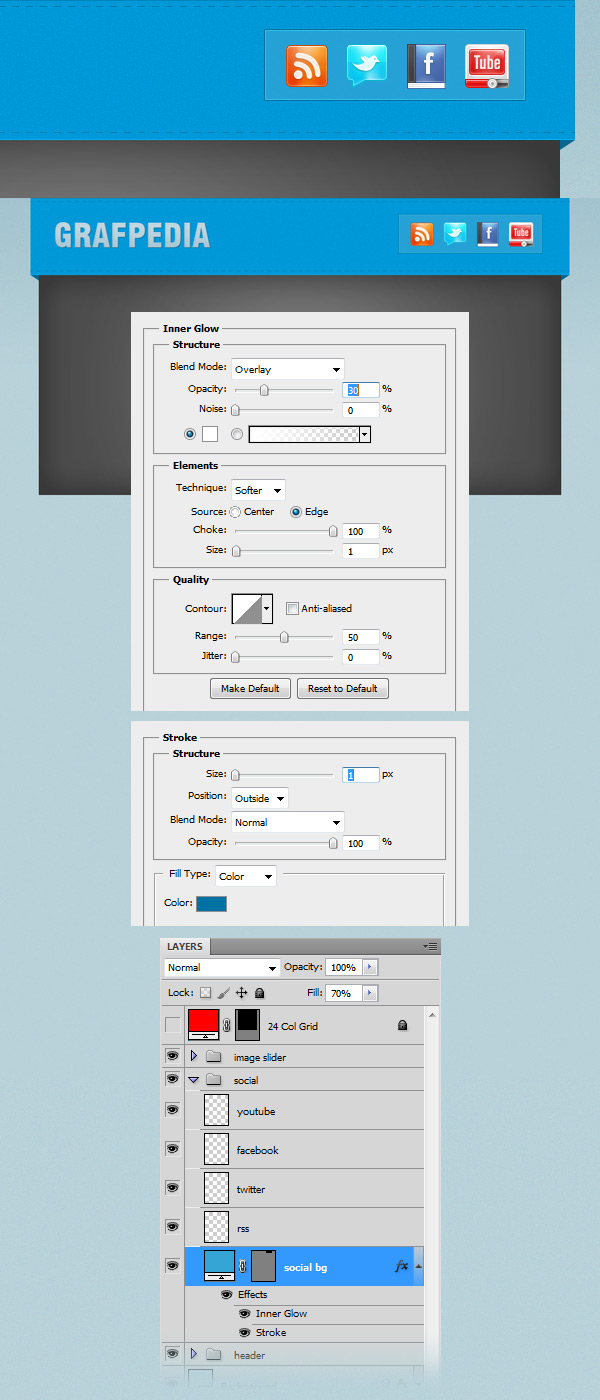Select the facebook layer row
This screenshot has height=1400, width=600.
[304, 1150]
